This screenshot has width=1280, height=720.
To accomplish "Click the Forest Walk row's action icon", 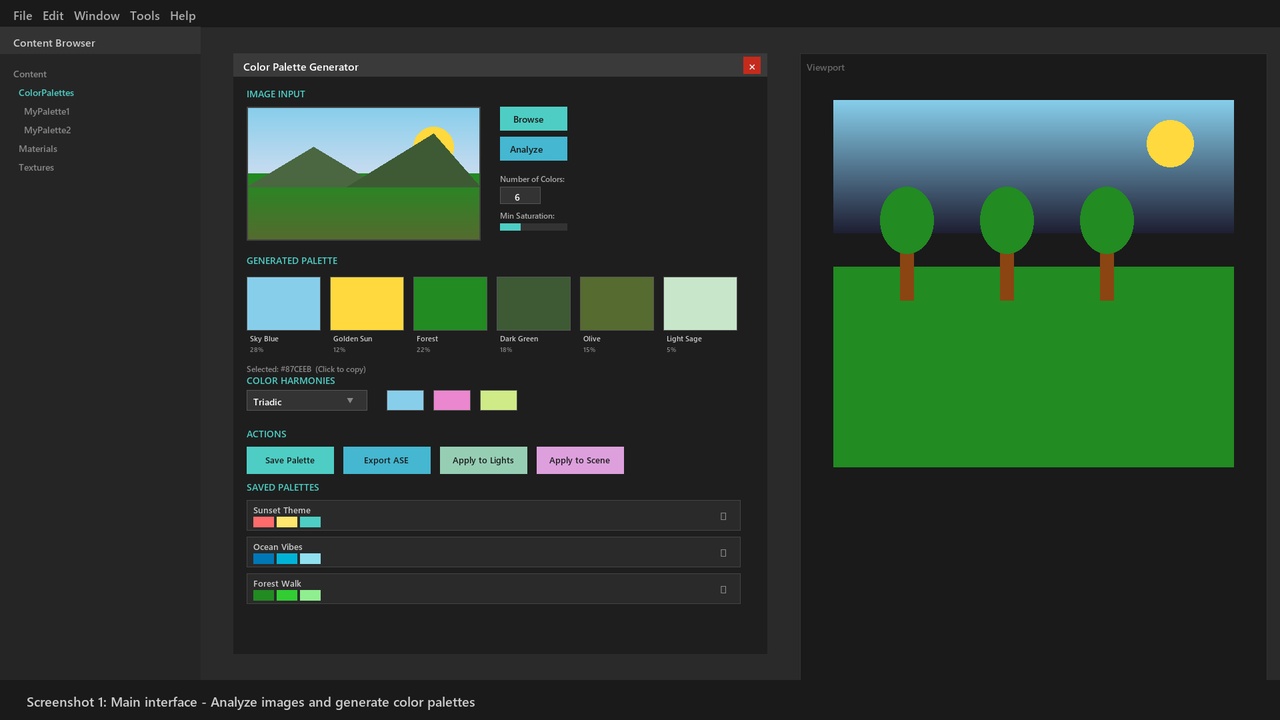I will [x=723, y=589].
